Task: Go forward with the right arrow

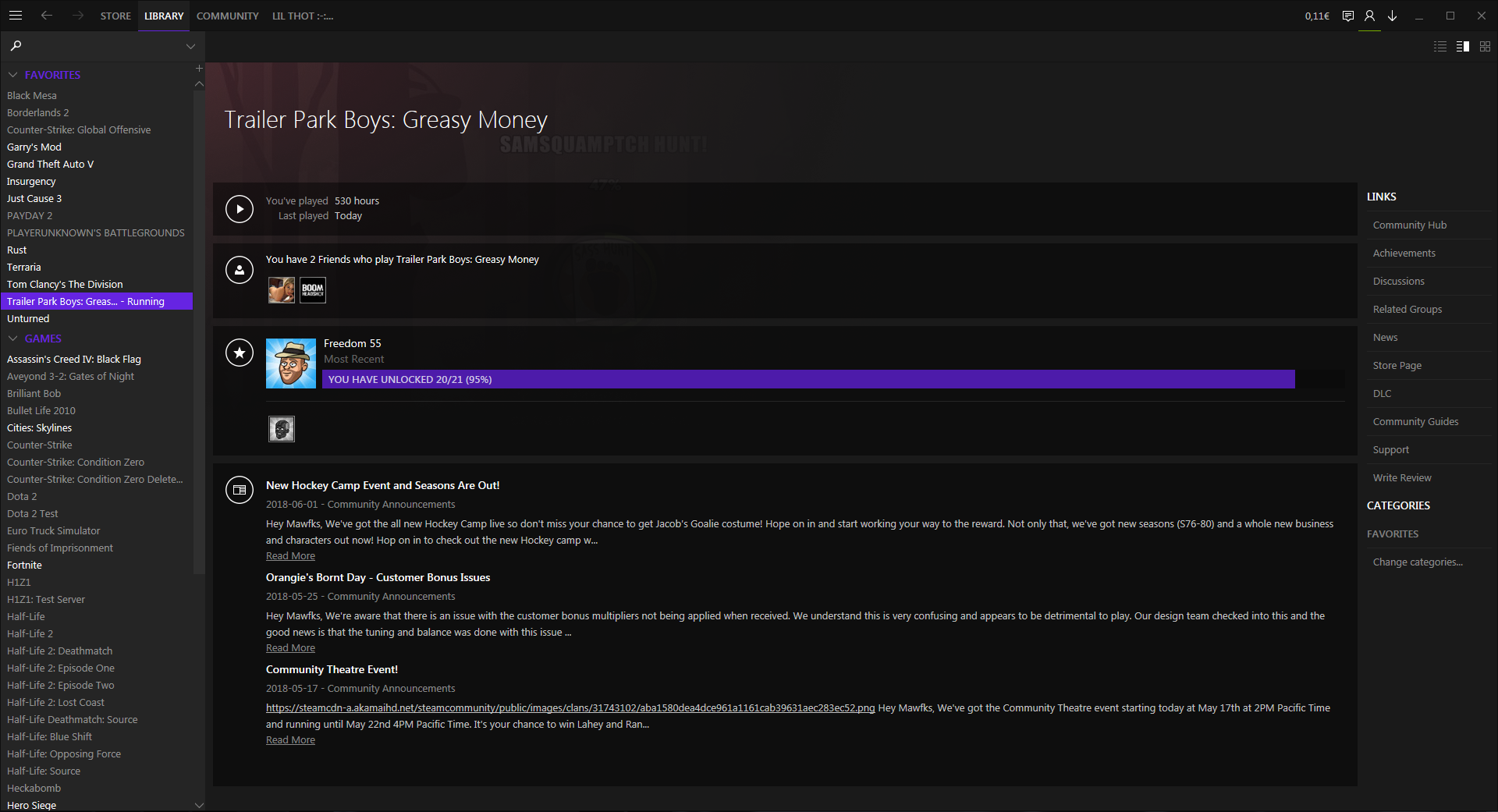Action: click(x=78, y=16)
